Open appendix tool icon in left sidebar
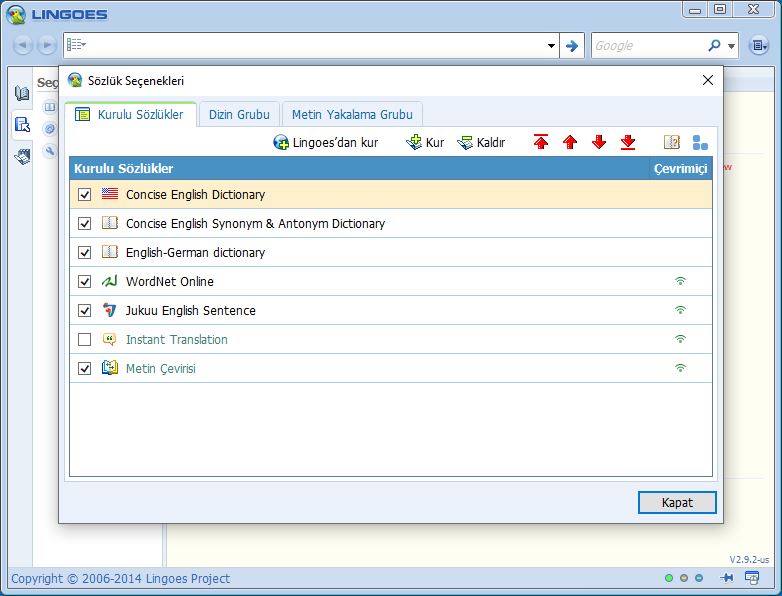782x596 pixels. tap(22, 157)
